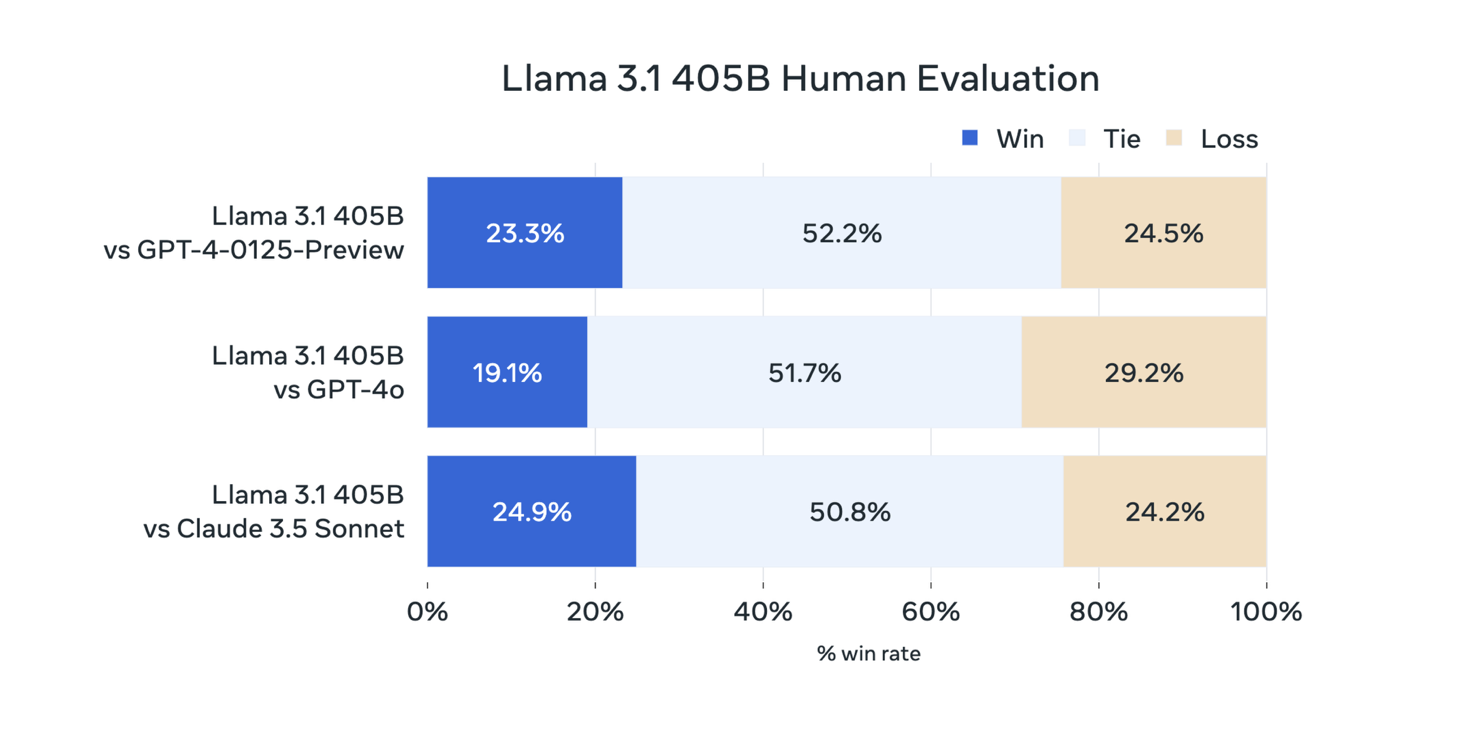This screenshot has width=1480, height=740.
Task: Click the light Tie legend swatch
Action: point(1077,138)
